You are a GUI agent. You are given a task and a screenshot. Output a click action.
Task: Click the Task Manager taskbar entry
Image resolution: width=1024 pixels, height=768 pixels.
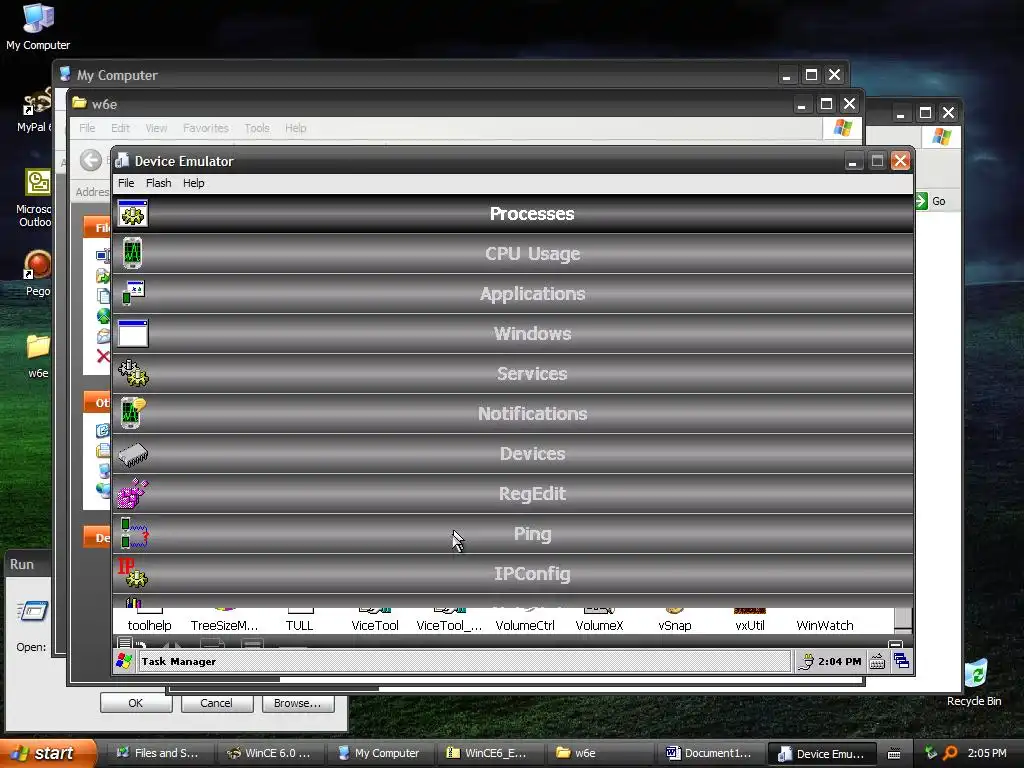tap(464, 661)
